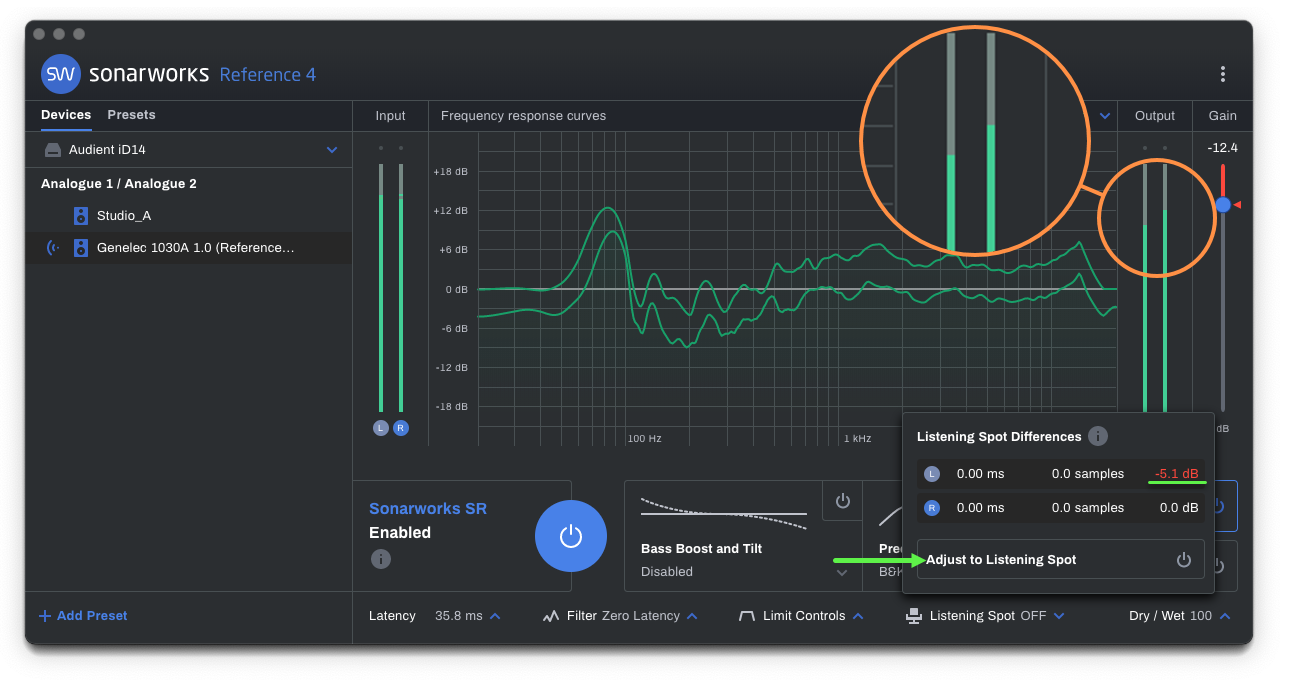The height and width of the screenshot is (681, 1297).
Task: Click the -12.4 gain value
Action: tap(1222, 148)
